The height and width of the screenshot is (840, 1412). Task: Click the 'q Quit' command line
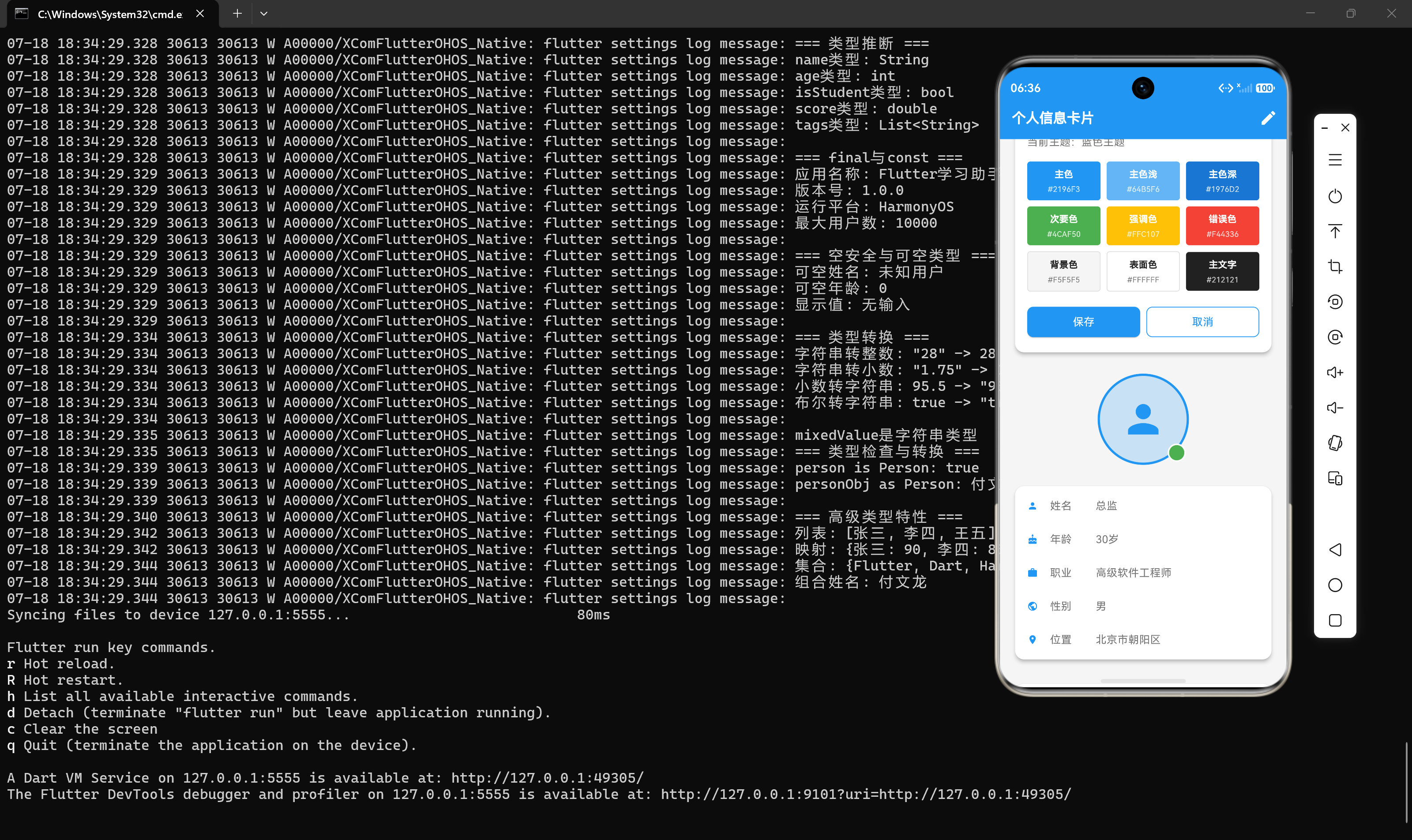pyautogui.click(x=212, y=746)
